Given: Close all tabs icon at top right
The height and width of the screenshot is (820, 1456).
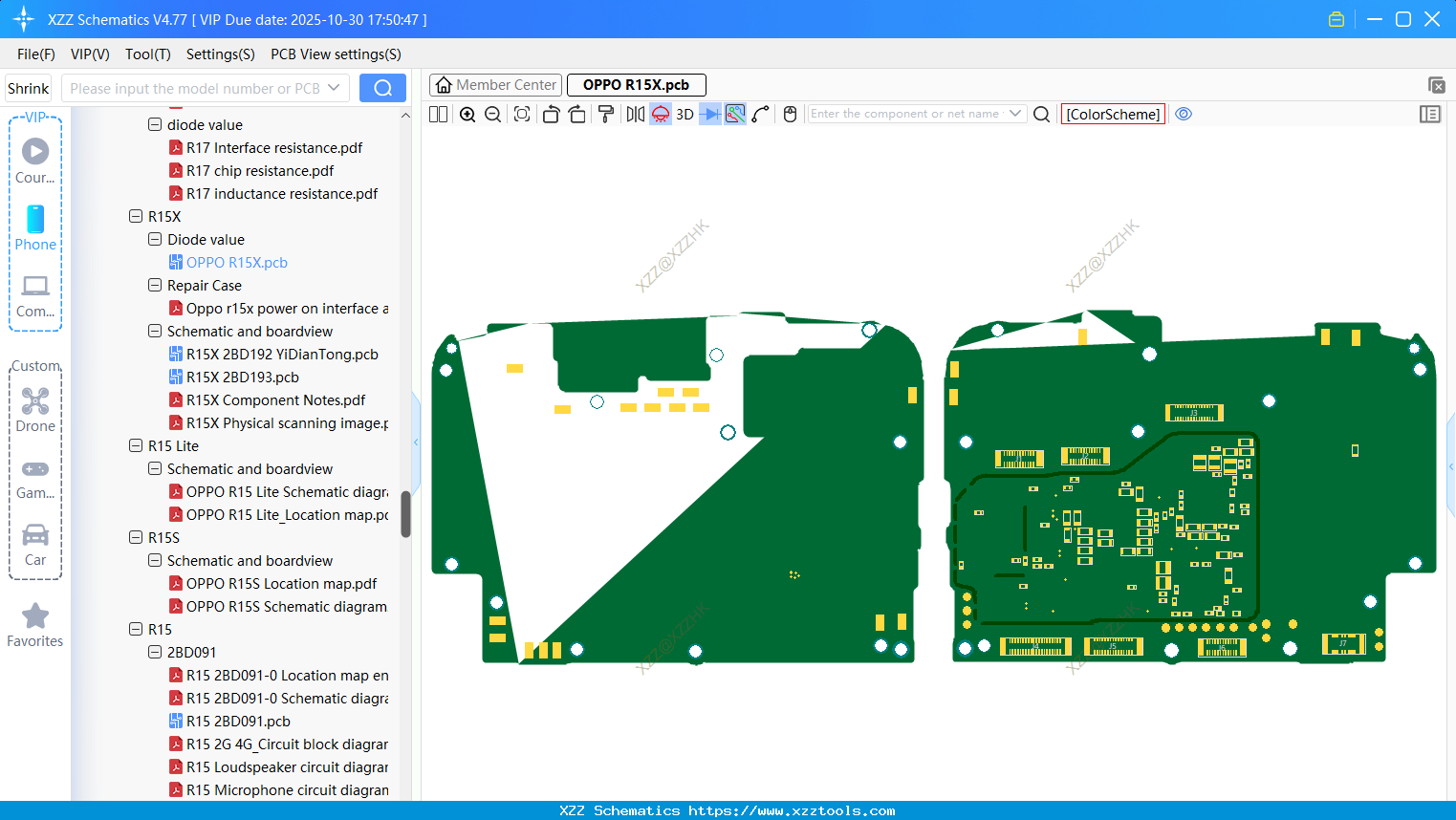Looking at the screenshot, I should click(x=1436, y=85).
